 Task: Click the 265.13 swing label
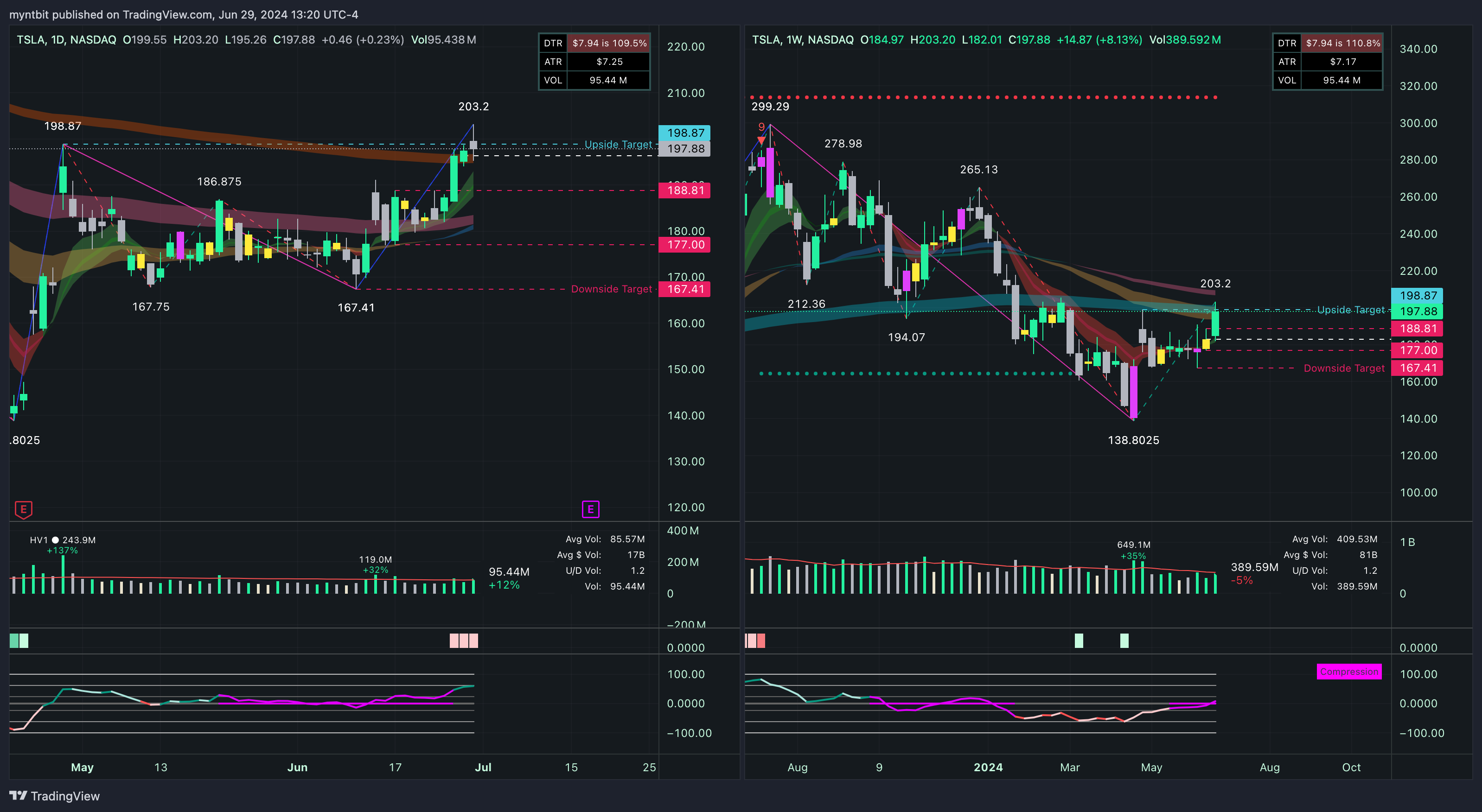pos(978,170)
